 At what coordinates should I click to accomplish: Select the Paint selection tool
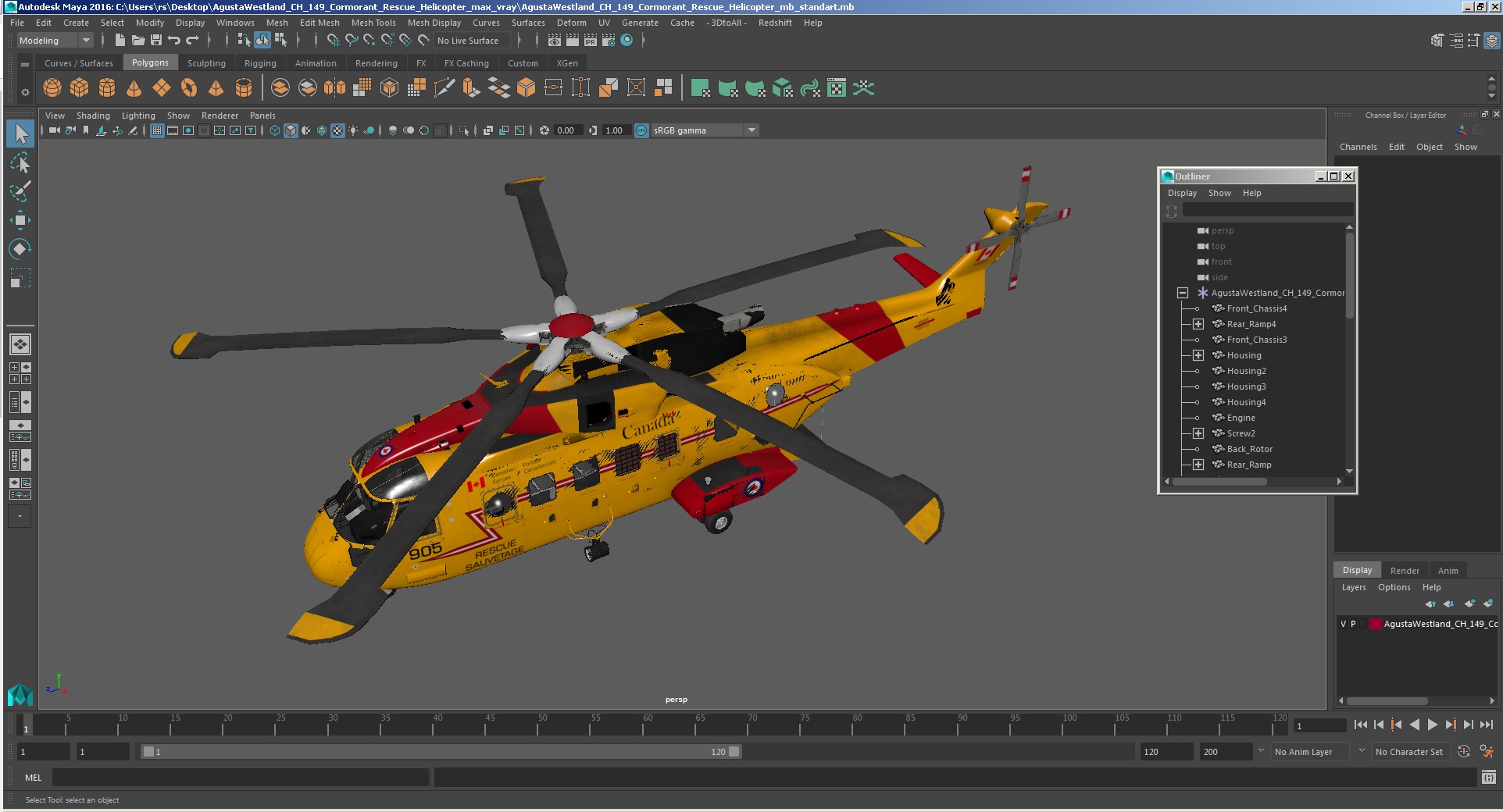(20, 191)
